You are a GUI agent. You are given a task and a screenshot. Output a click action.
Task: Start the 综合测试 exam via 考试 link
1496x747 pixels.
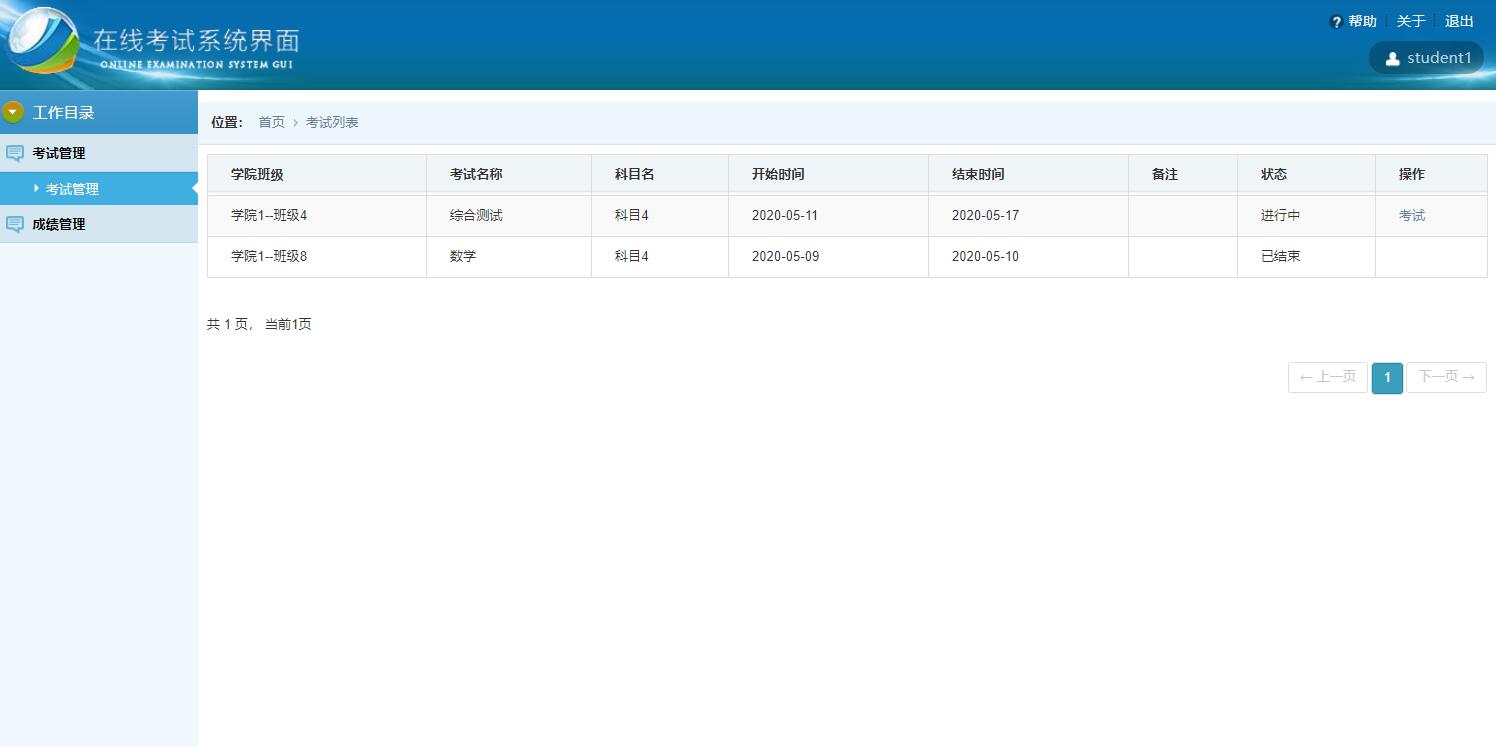pos(1412,215)
